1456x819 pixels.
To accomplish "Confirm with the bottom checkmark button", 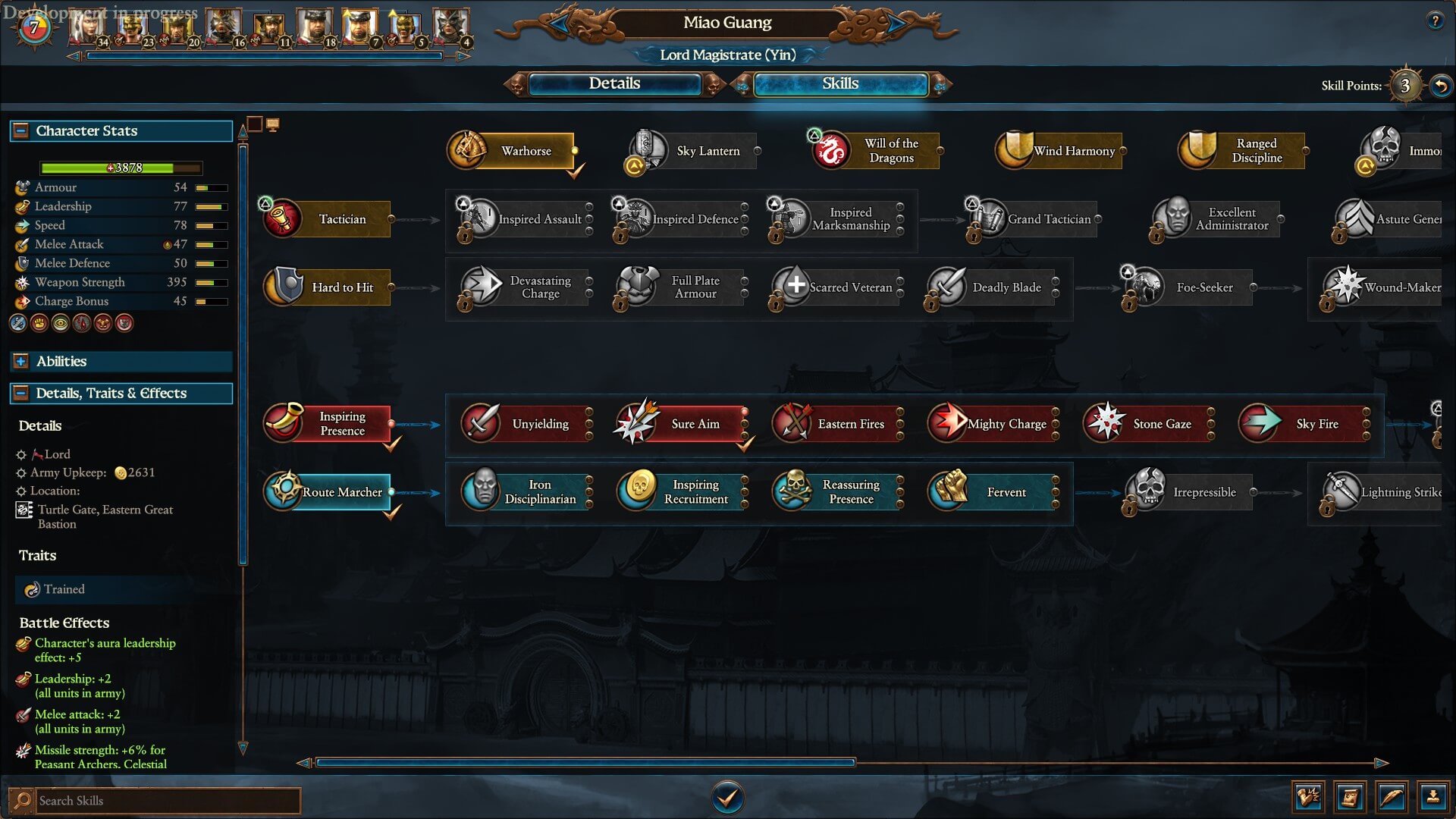I will [727, 798].
